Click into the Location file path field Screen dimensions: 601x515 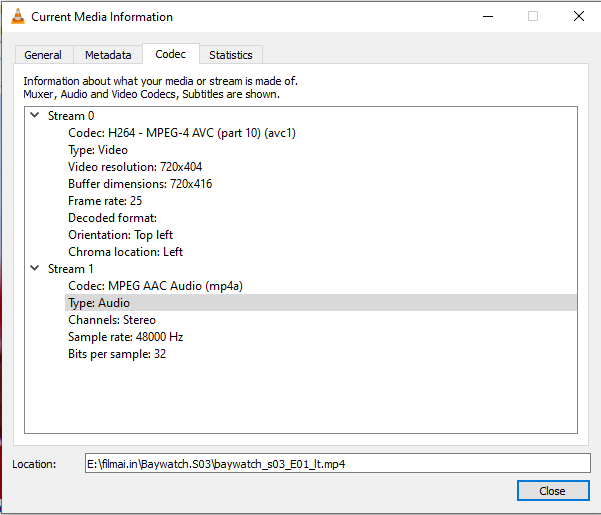click(338, 464)
